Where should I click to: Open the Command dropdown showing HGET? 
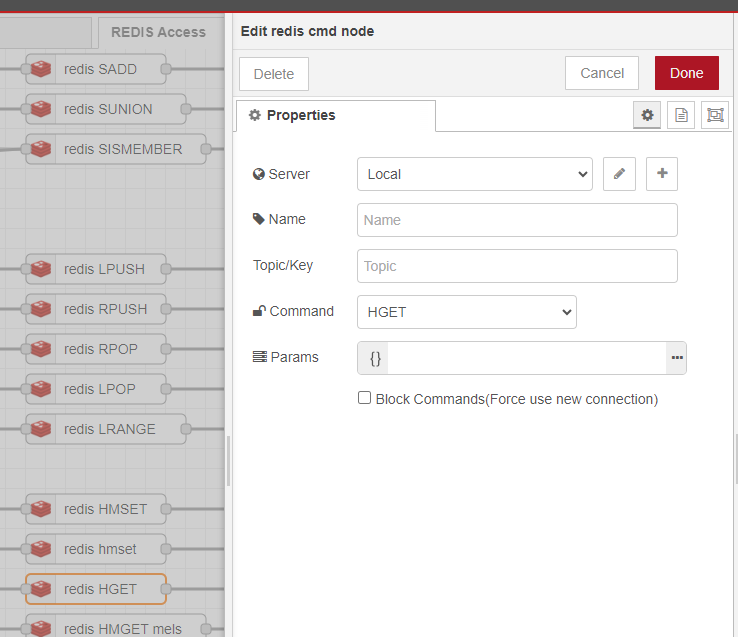pyautogui.click(x=466, y=312)
